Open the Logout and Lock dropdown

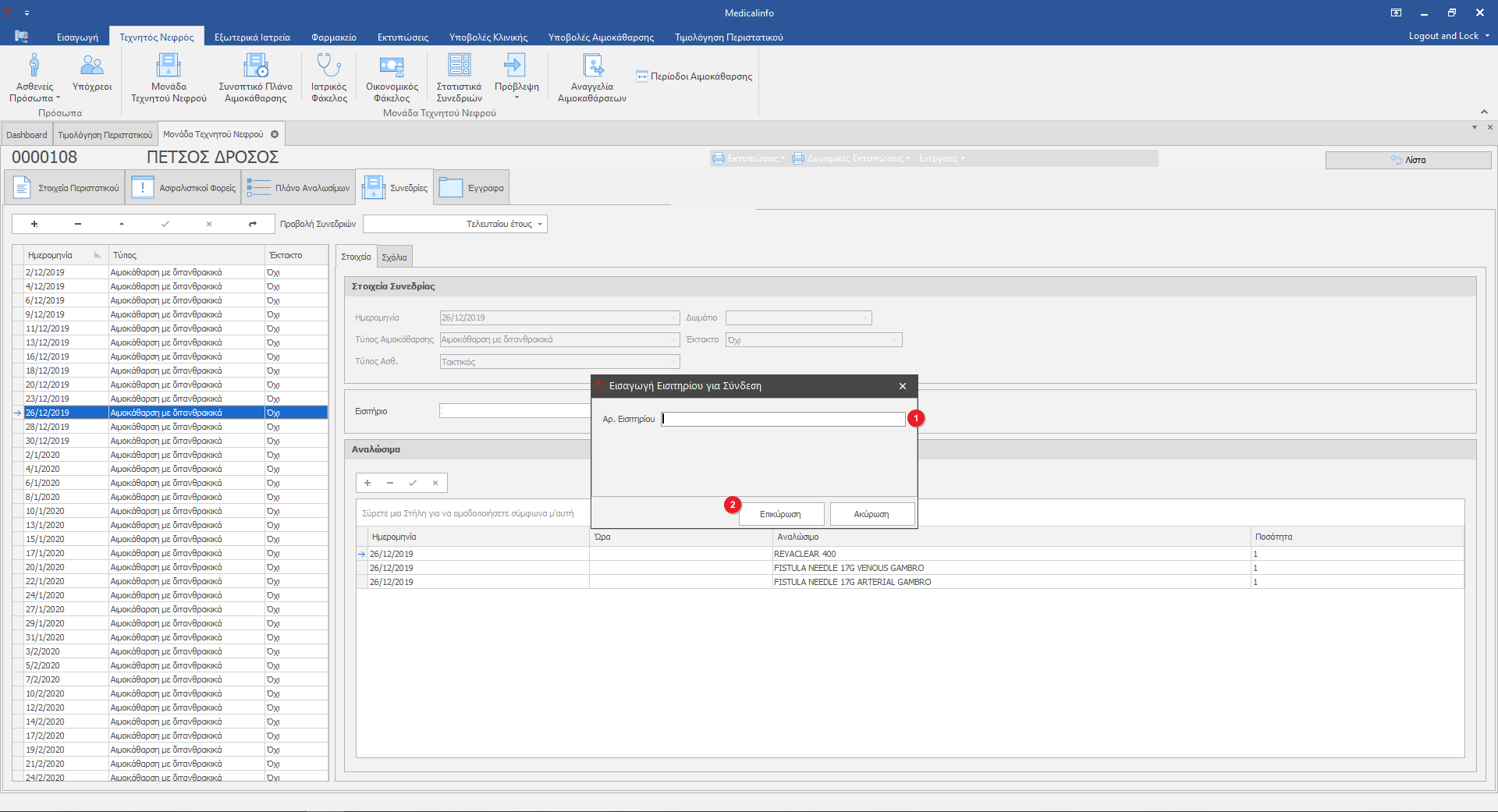pos(1449,36)
